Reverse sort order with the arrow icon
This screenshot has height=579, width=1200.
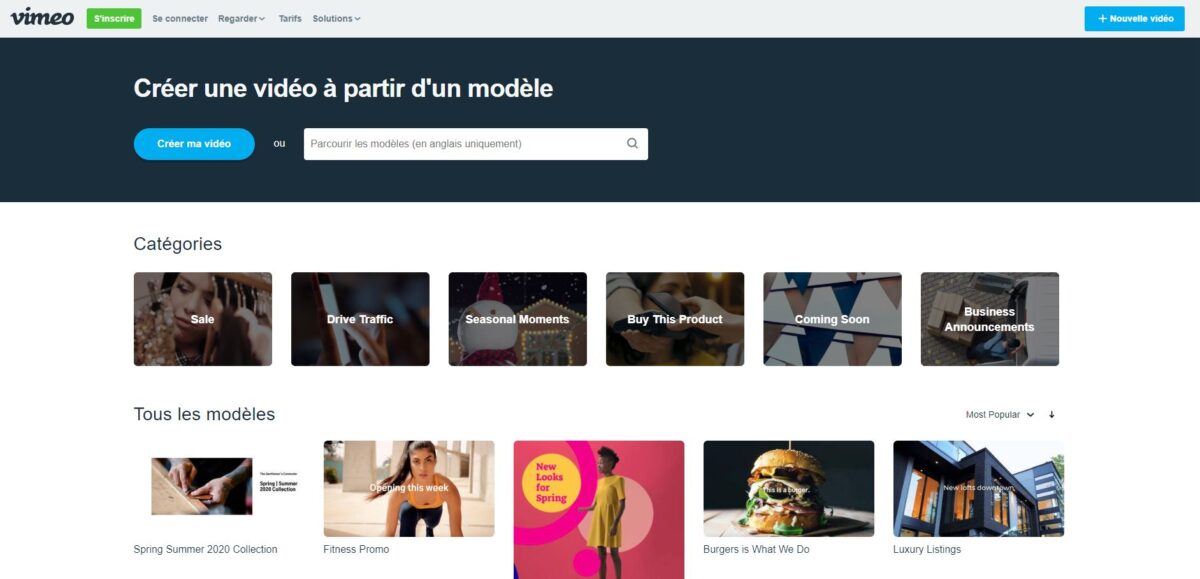pyautogui.click(x=1051, y=414)
